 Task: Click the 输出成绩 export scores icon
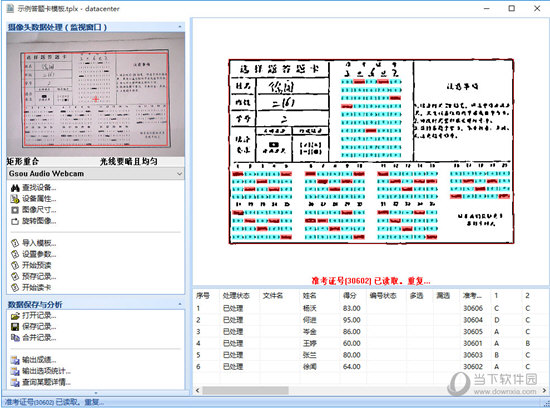[x=15, y=360]
